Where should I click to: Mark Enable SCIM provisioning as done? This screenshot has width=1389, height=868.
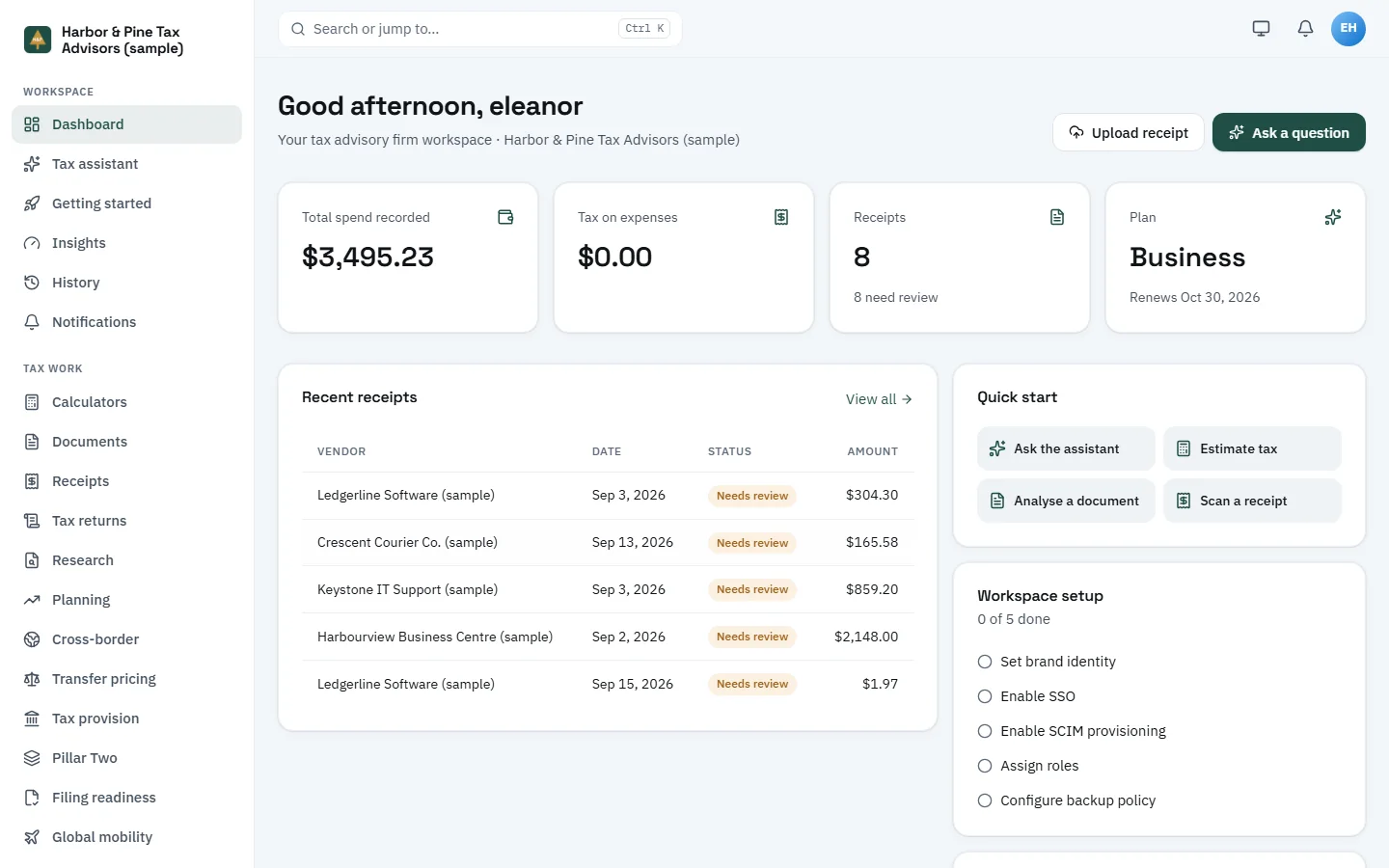point(985,731)
